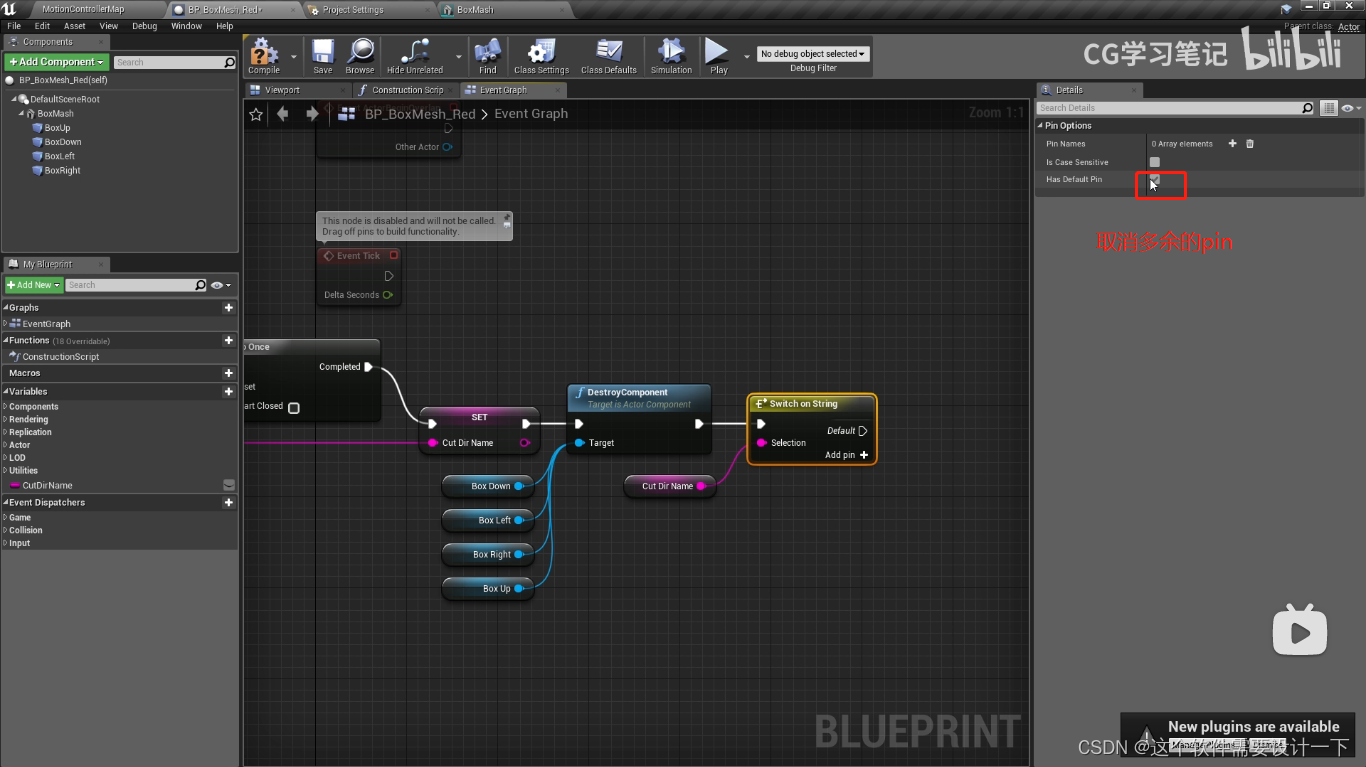Start Simulation from the toolbar
This screenshot has width=1366, height=767.
pos(671,56)
